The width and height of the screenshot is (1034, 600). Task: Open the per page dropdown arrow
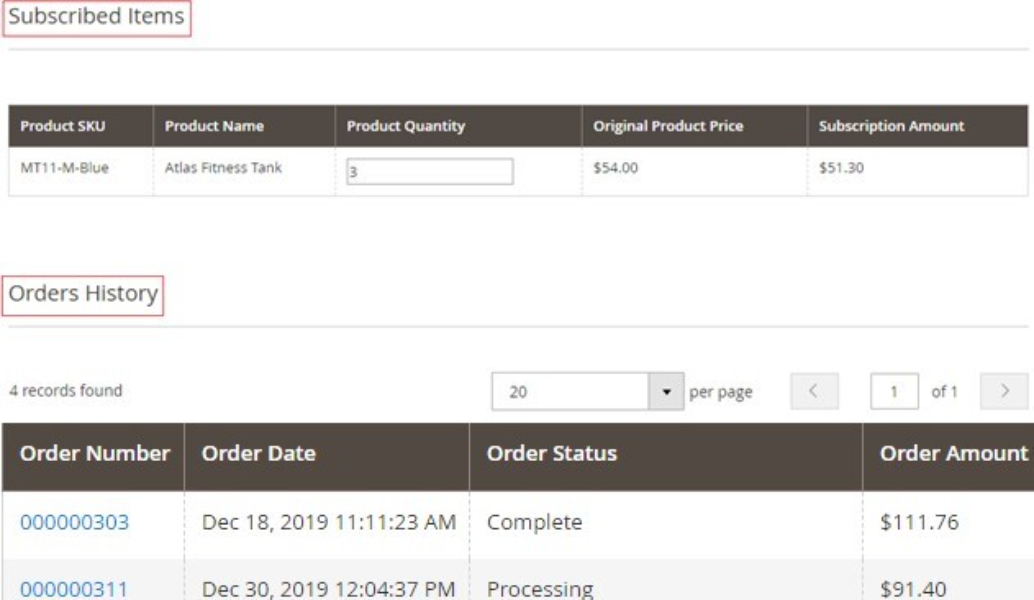667,392
